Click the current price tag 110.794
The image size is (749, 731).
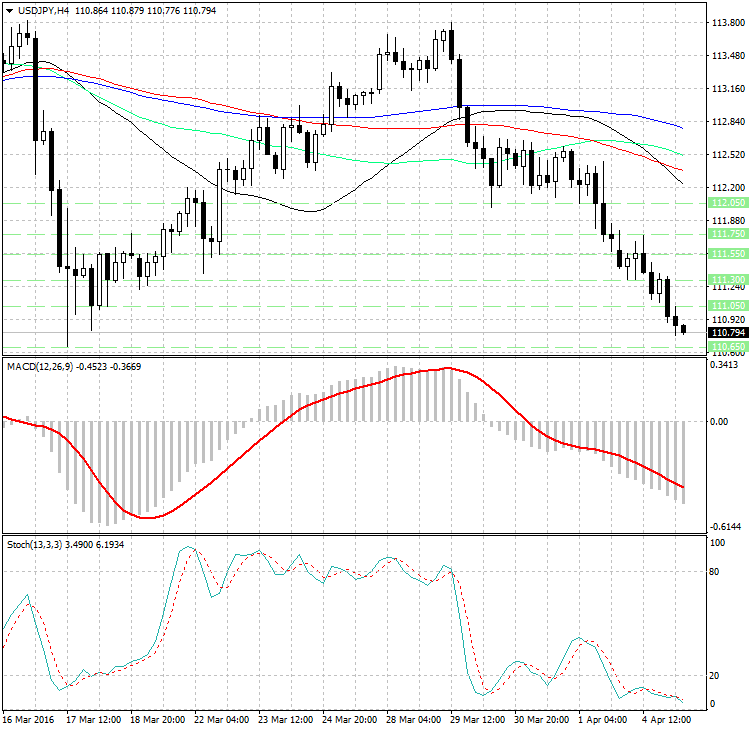(x=728, y=319)
